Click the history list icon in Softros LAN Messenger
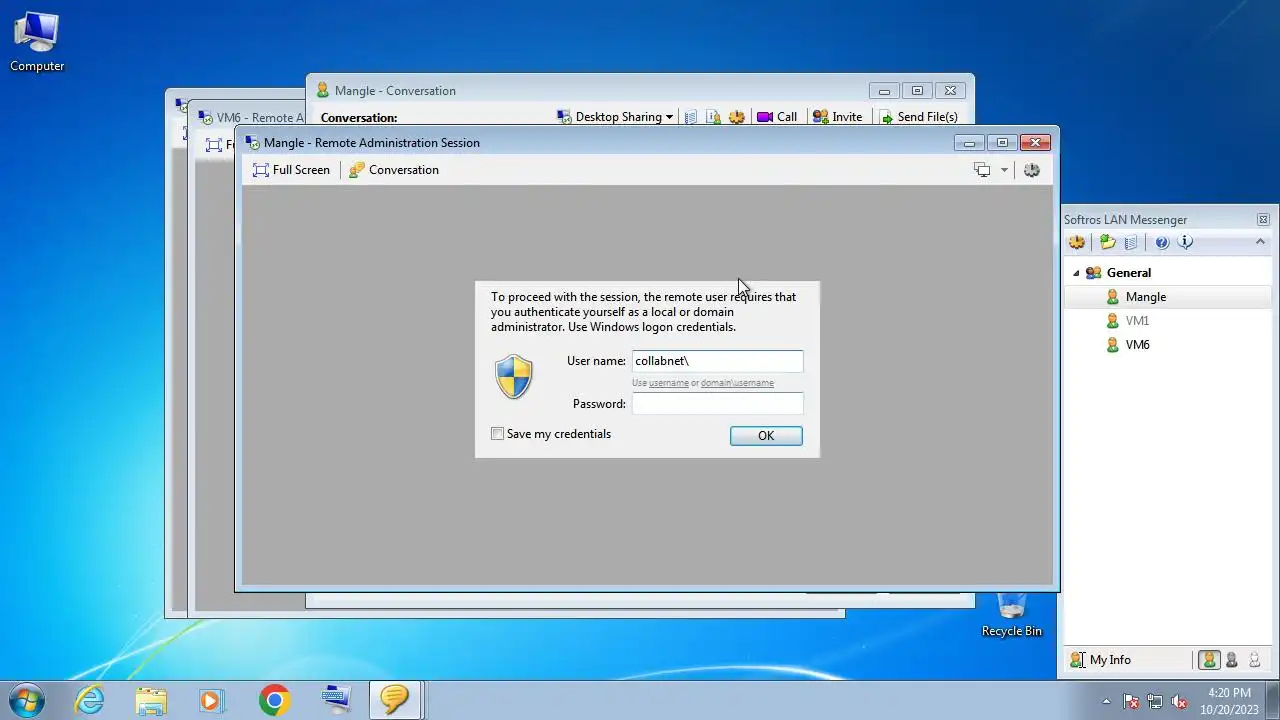 1131,242
